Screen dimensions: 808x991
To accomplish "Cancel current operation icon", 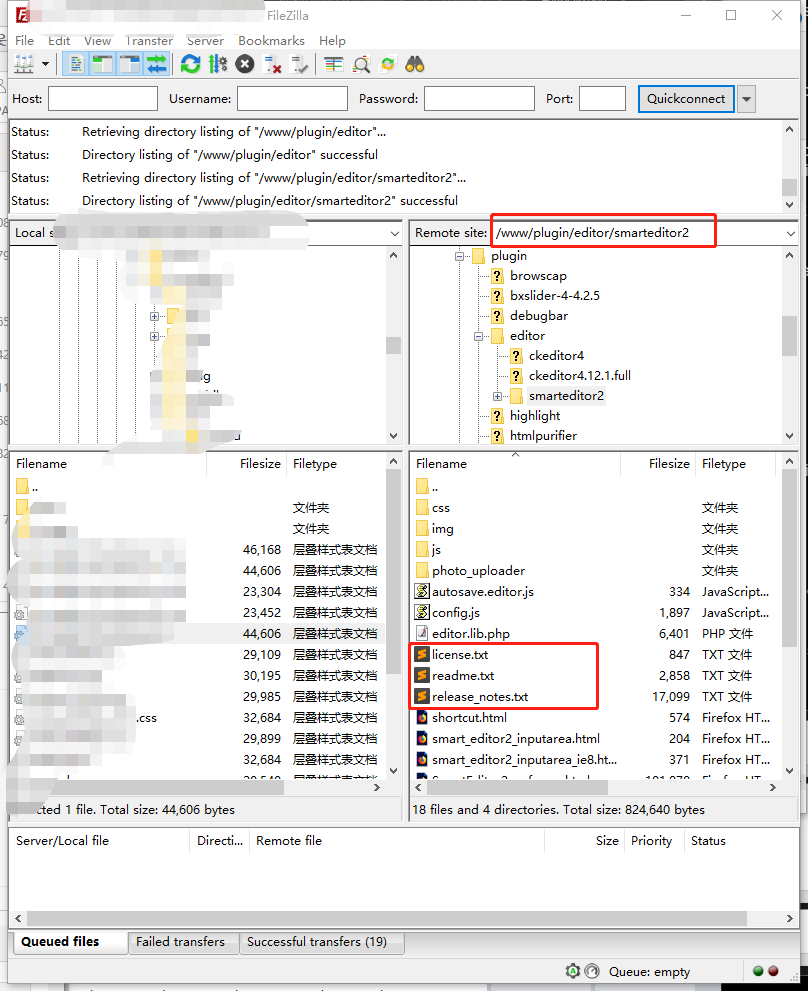I will tap(245, 64).
